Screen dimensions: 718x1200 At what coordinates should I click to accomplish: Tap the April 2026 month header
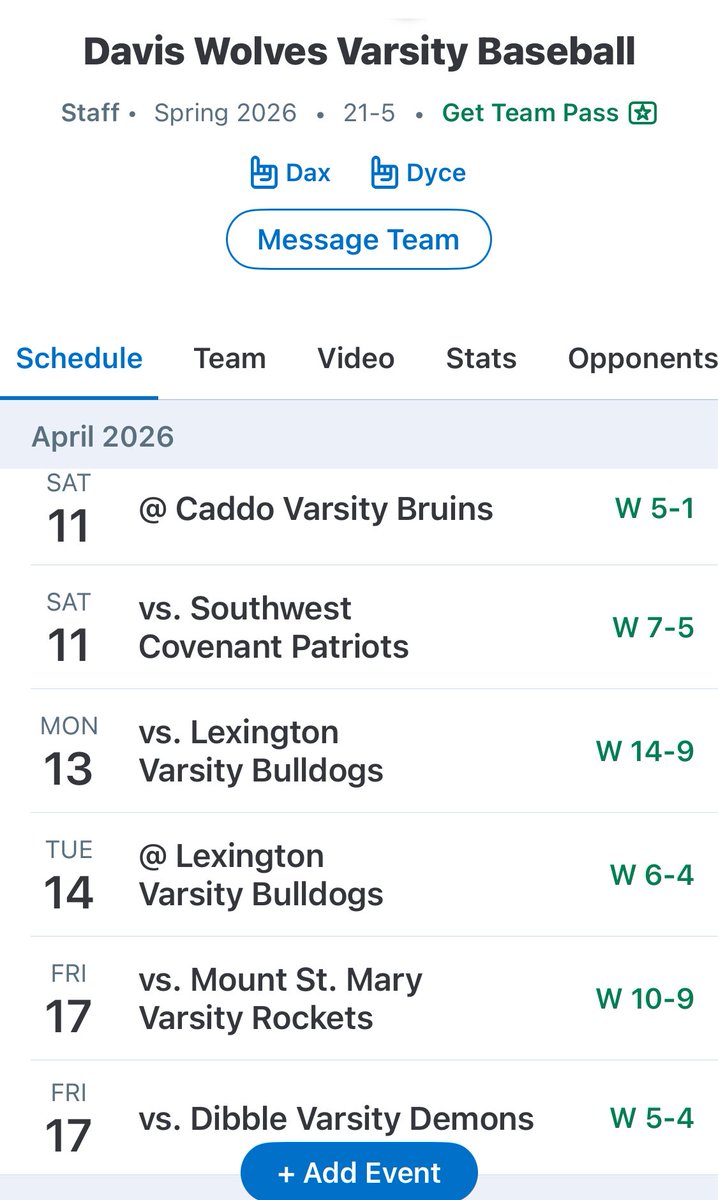click(x=359, y=436)
